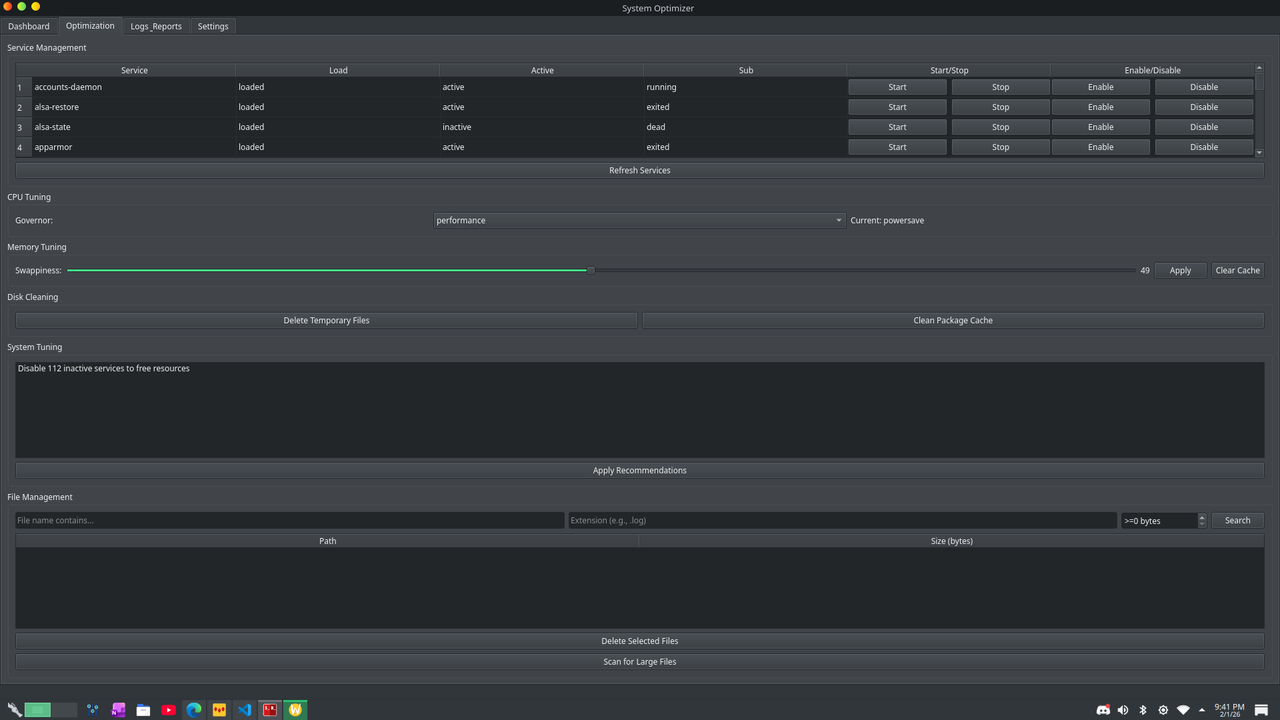Focus the Extension filter field

click(842, 520)
